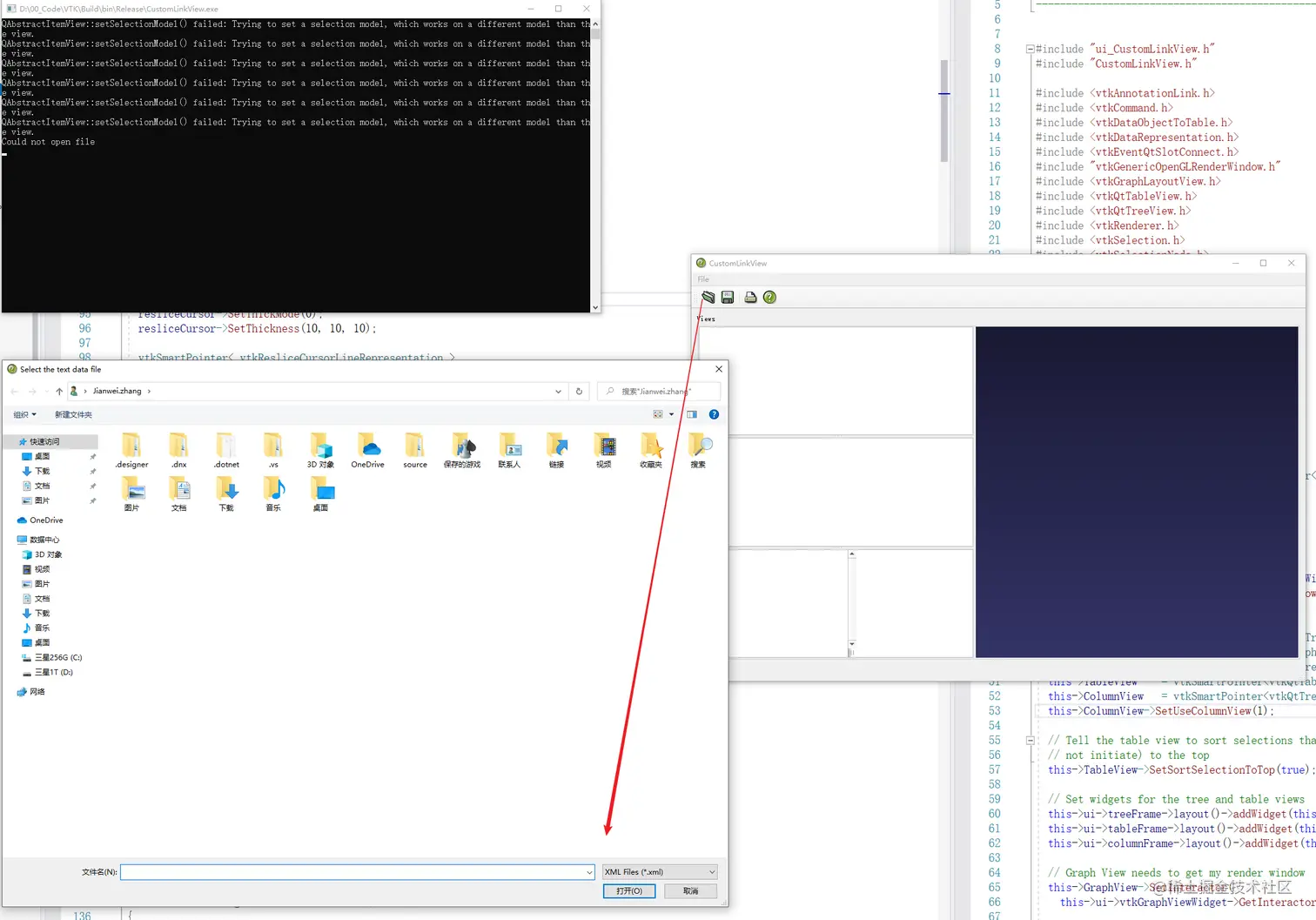The width and height of the screenshot is (1316, 920).
Task: Expand the address bar history dropdown
Action: point(558,392)
